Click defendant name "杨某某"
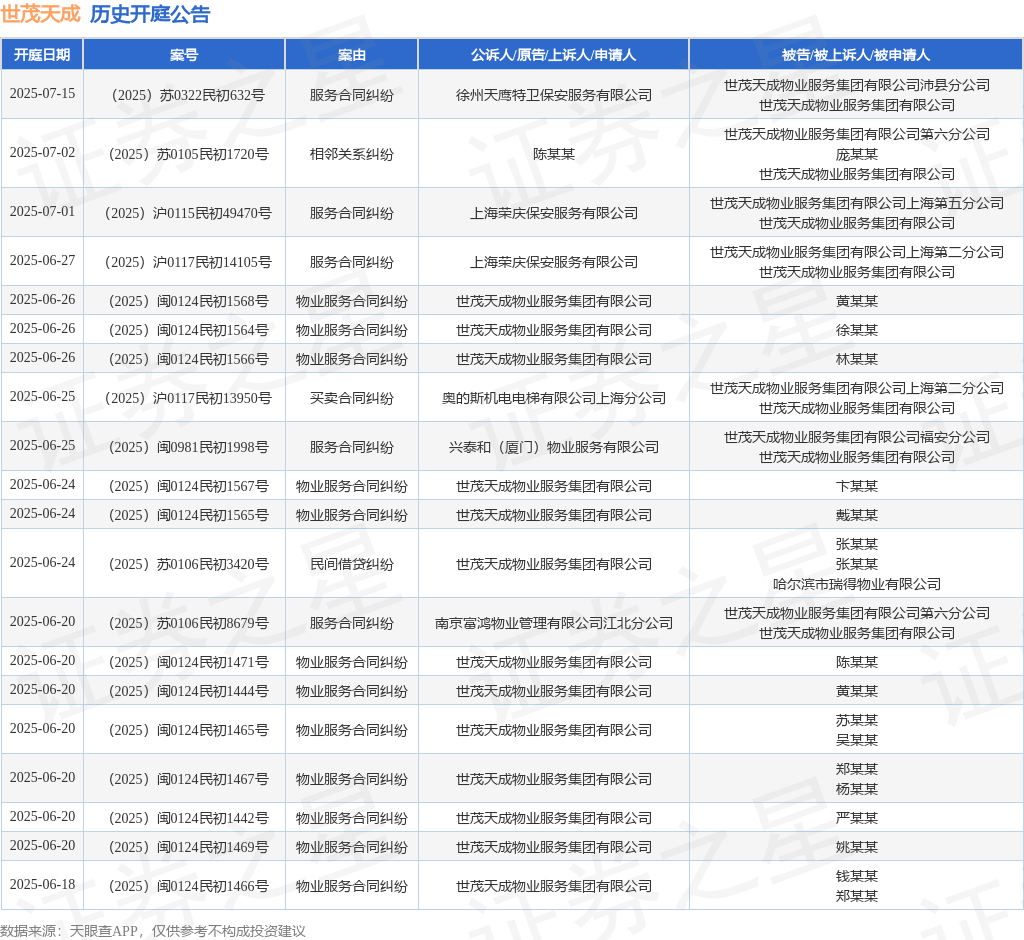Image resolution: width=1024 pixels, height=940 pixels. tap(857, 789)
